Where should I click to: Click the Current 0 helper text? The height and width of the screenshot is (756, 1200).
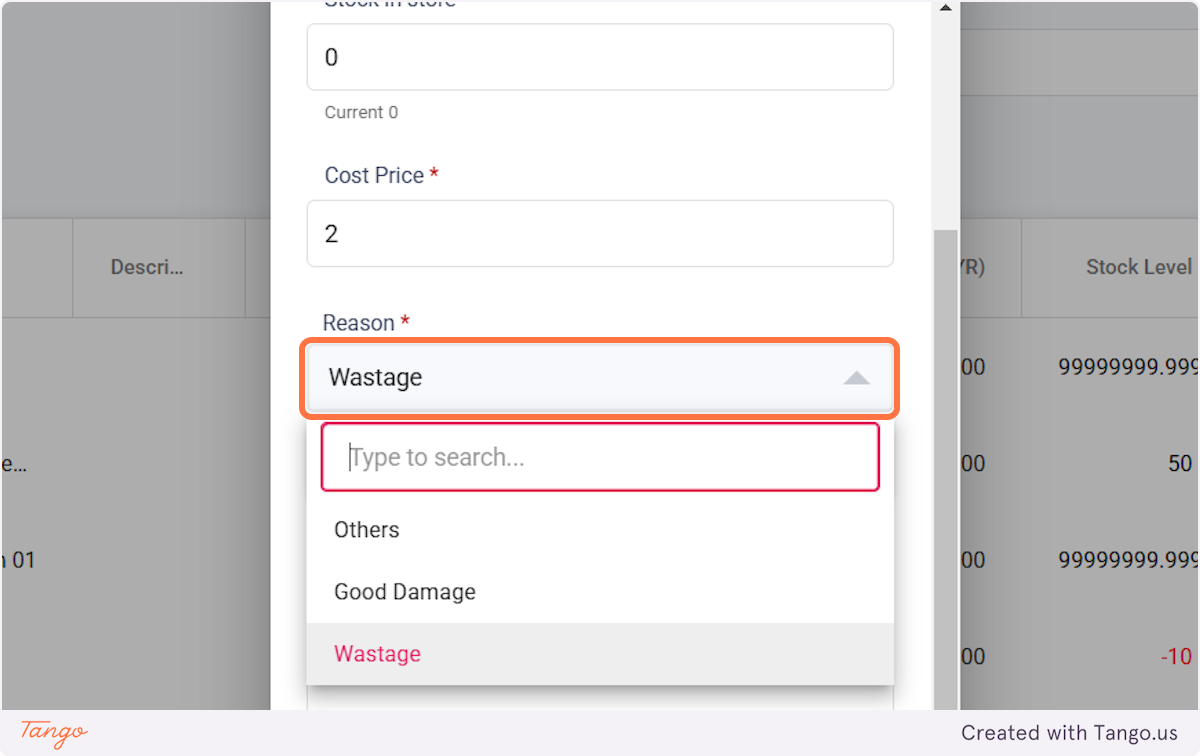[x=361, y=112]
